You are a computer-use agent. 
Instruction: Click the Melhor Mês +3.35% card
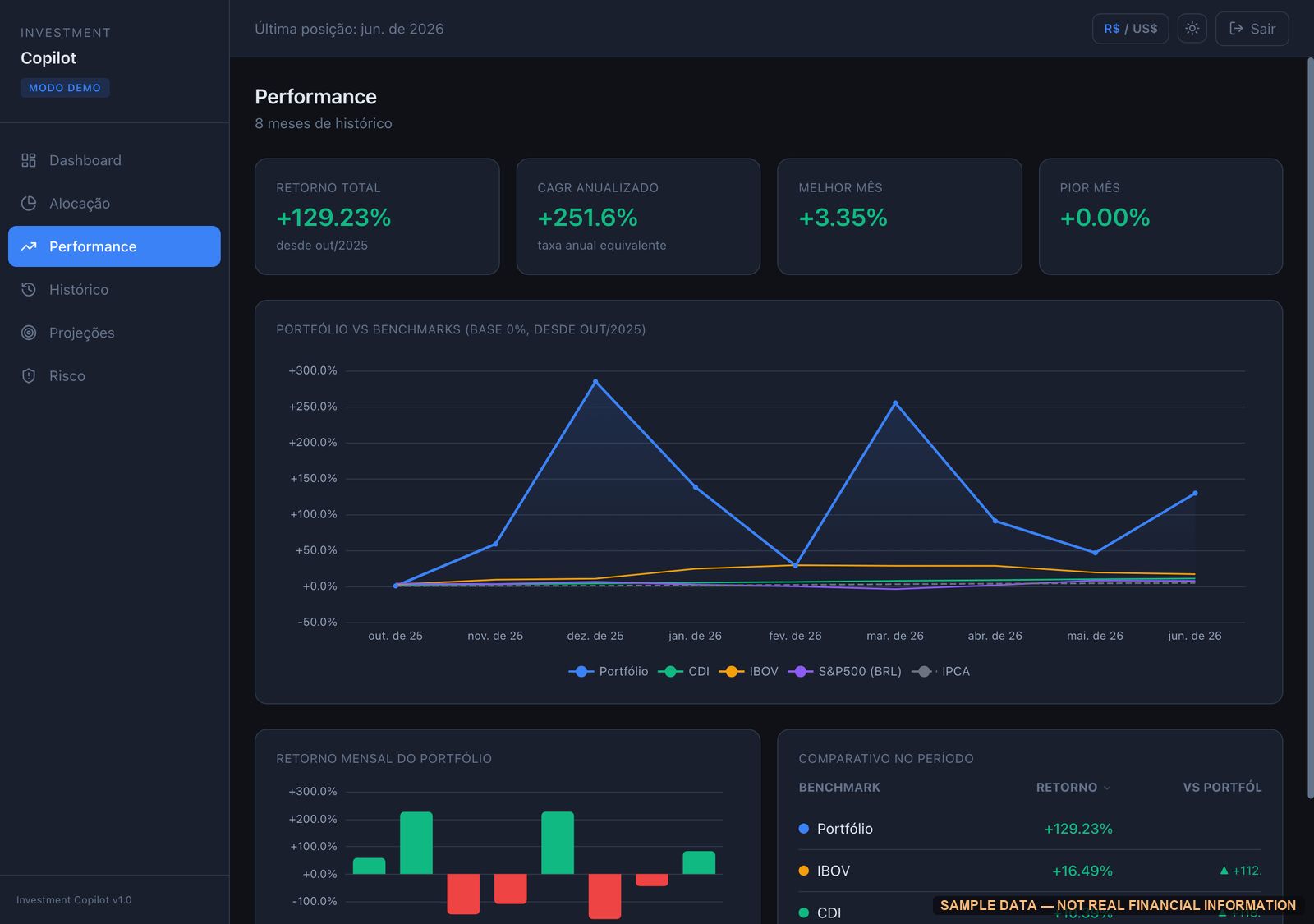coord(899,217)
